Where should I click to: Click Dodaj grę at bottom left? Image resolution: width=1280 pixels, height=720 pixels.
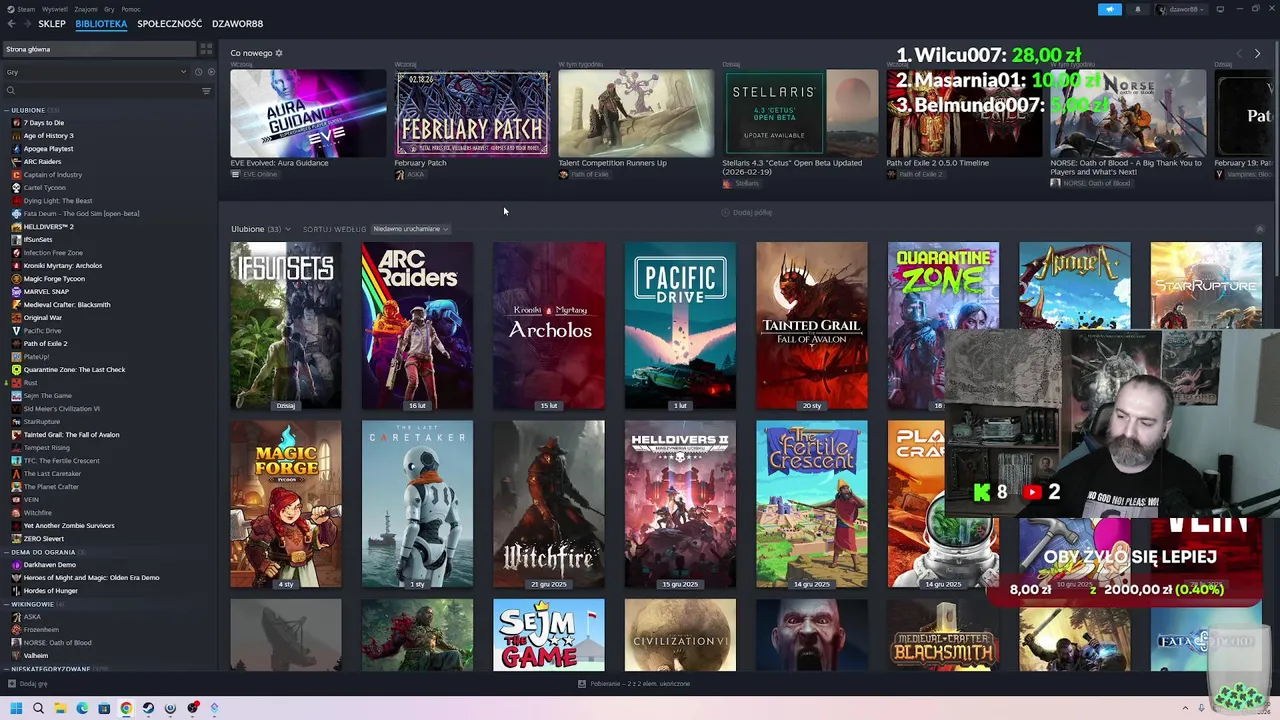point(27,684)
